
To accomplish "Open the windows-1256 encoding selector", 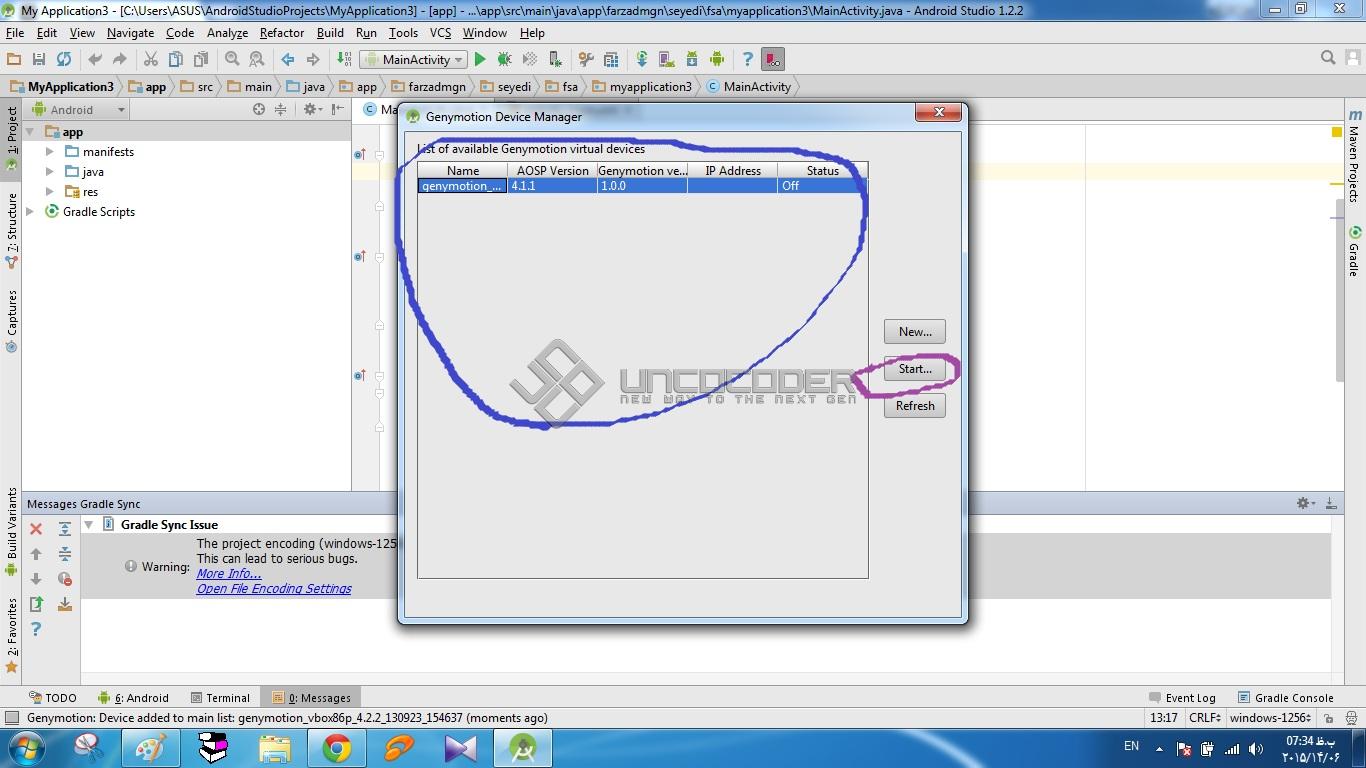I will [1269, 718].
